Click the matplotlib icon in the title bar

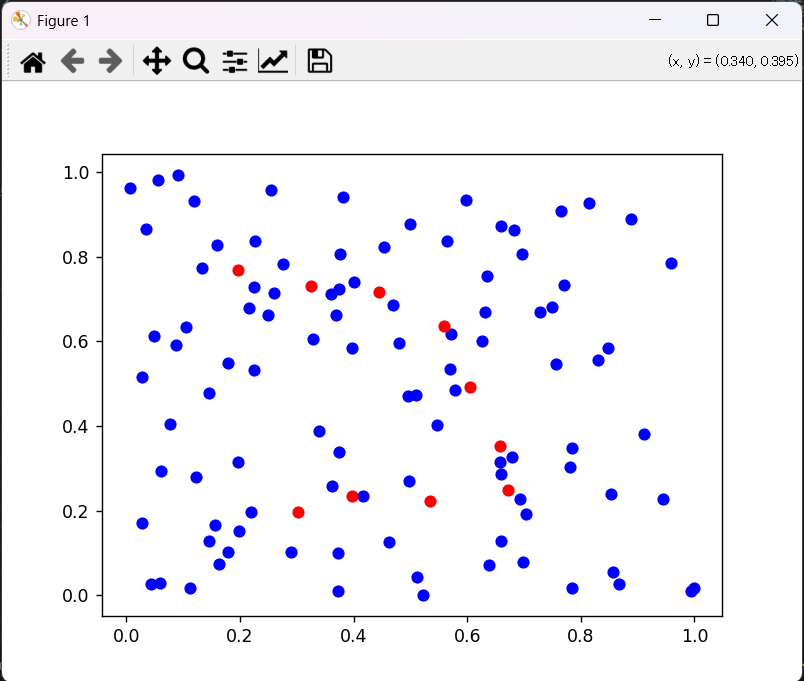(x=21, y=21)
